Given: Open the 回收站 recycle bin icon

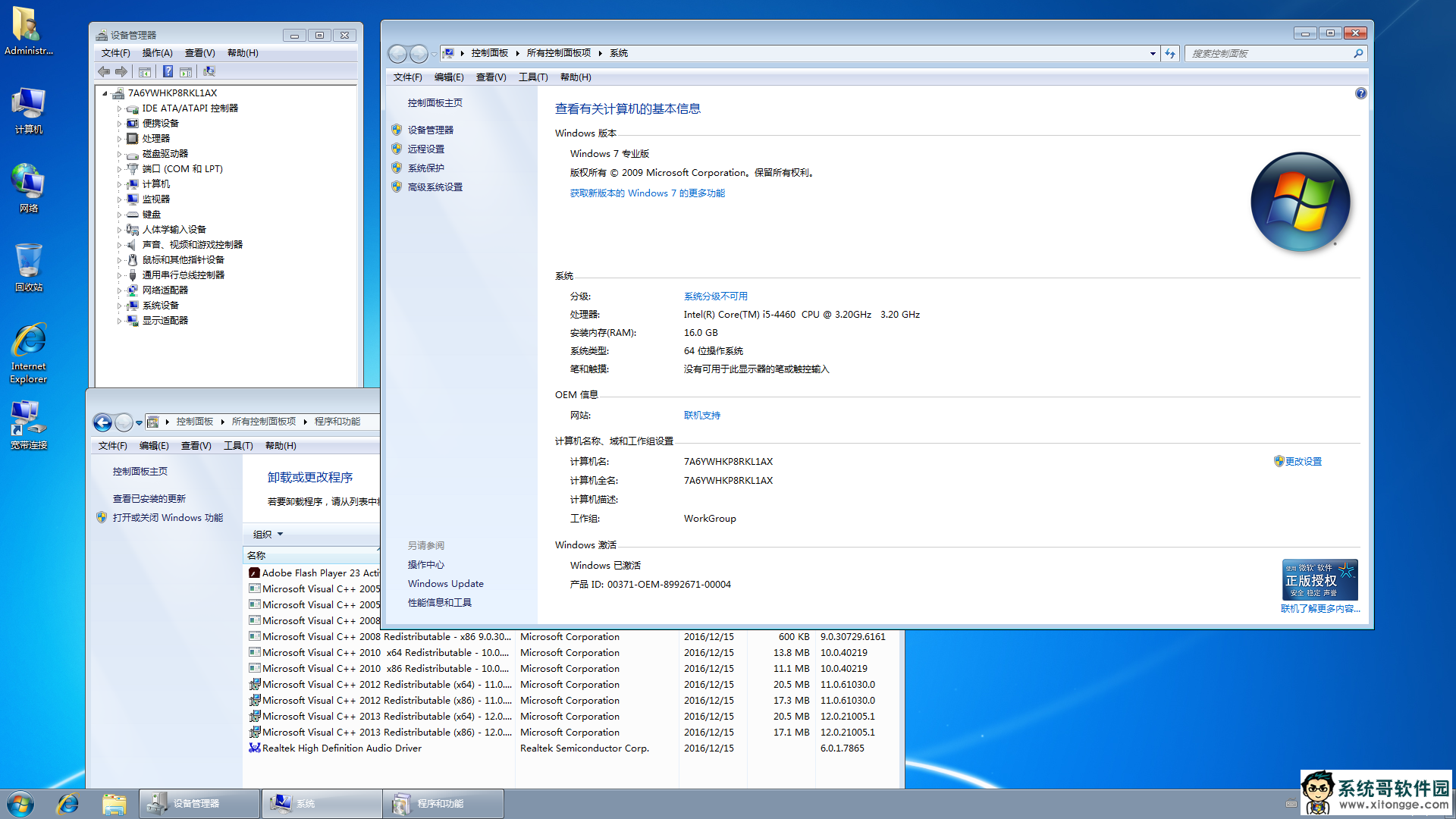Looking at the screenshot, I should [28, 267].
